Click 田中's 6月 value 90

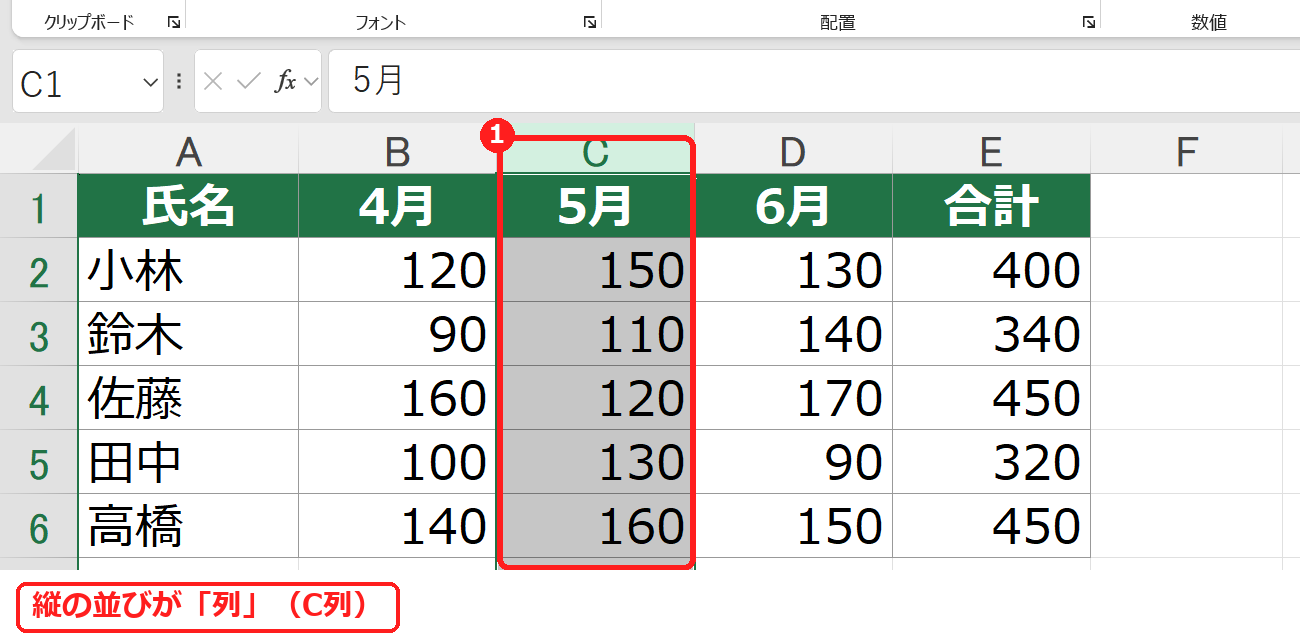(x=793, y=462)
